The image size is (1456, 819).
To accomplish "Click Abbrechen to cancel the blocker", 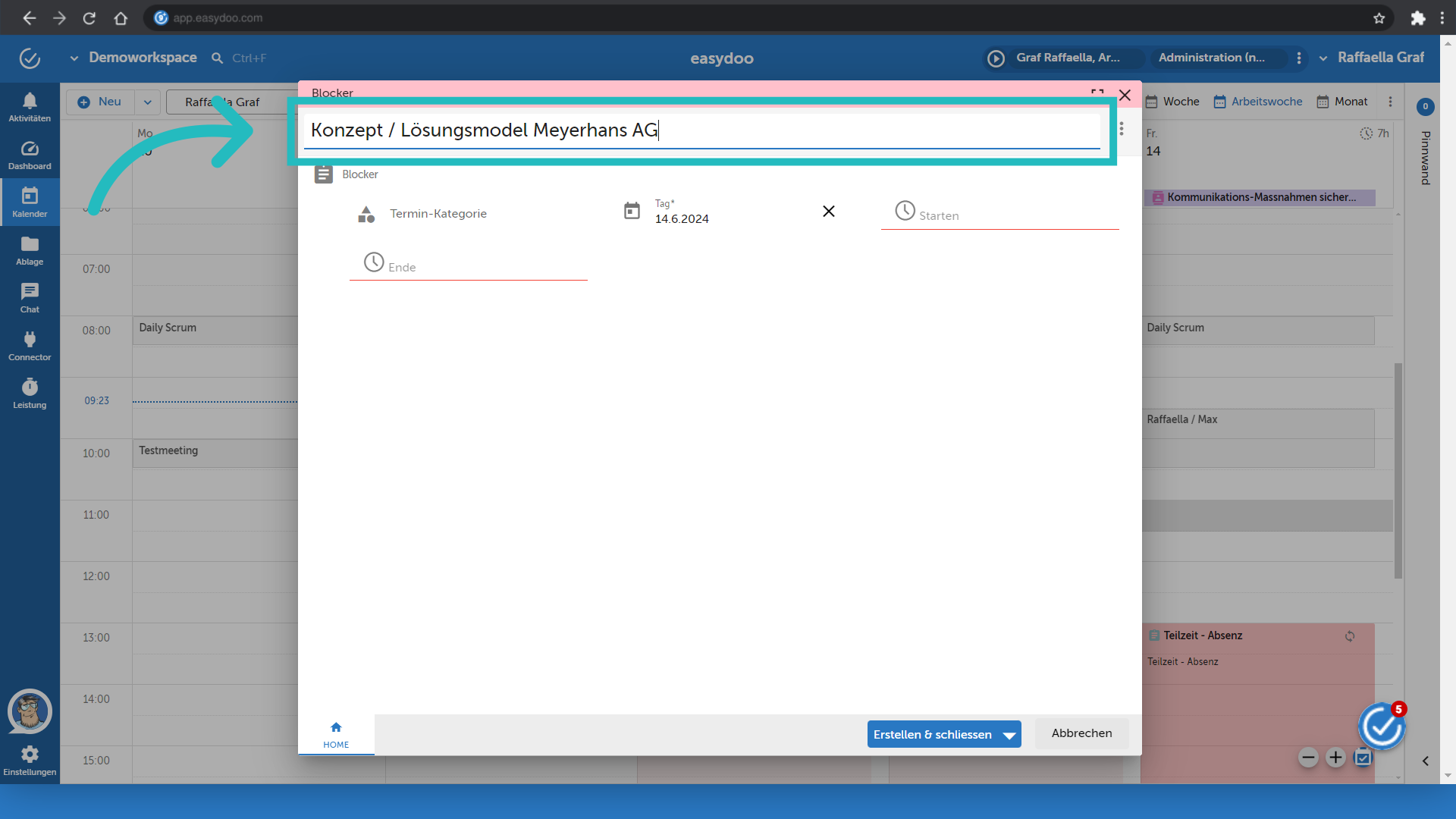I will [x=1081, y=733].
